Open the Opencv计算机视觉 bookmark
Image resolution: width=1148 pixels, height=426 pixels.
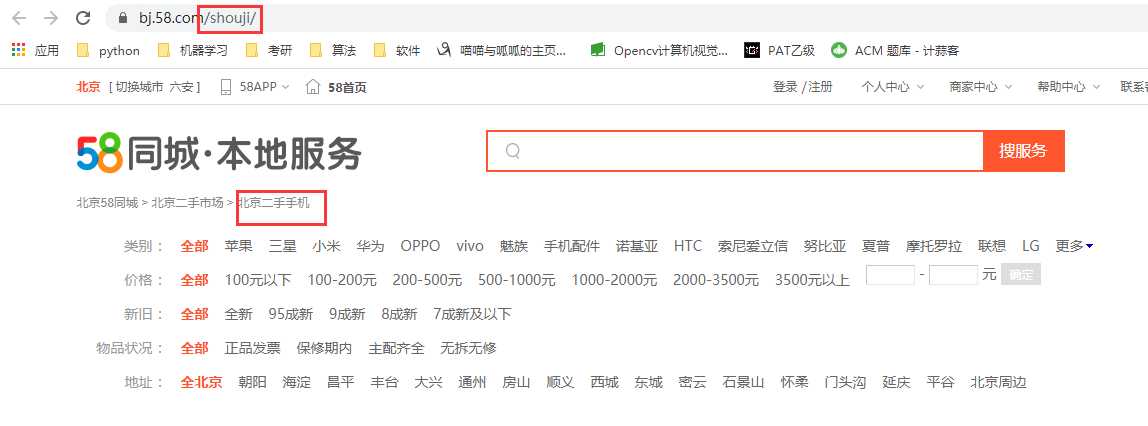(x=660, y=51)
